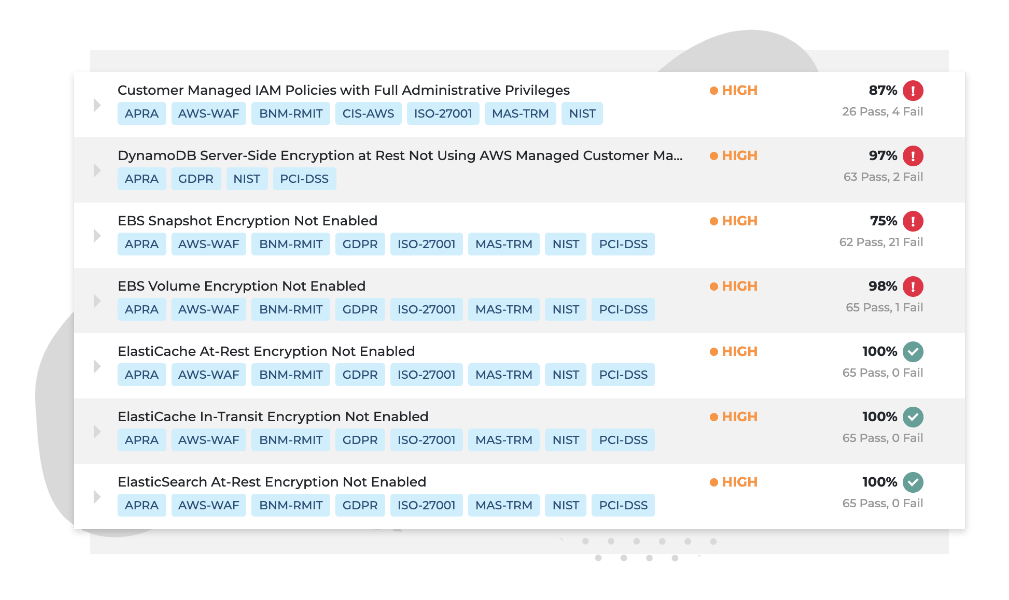
Task: Select NIST tag in ElastiCache In-Transit row
Action: (x=566, y=440)
